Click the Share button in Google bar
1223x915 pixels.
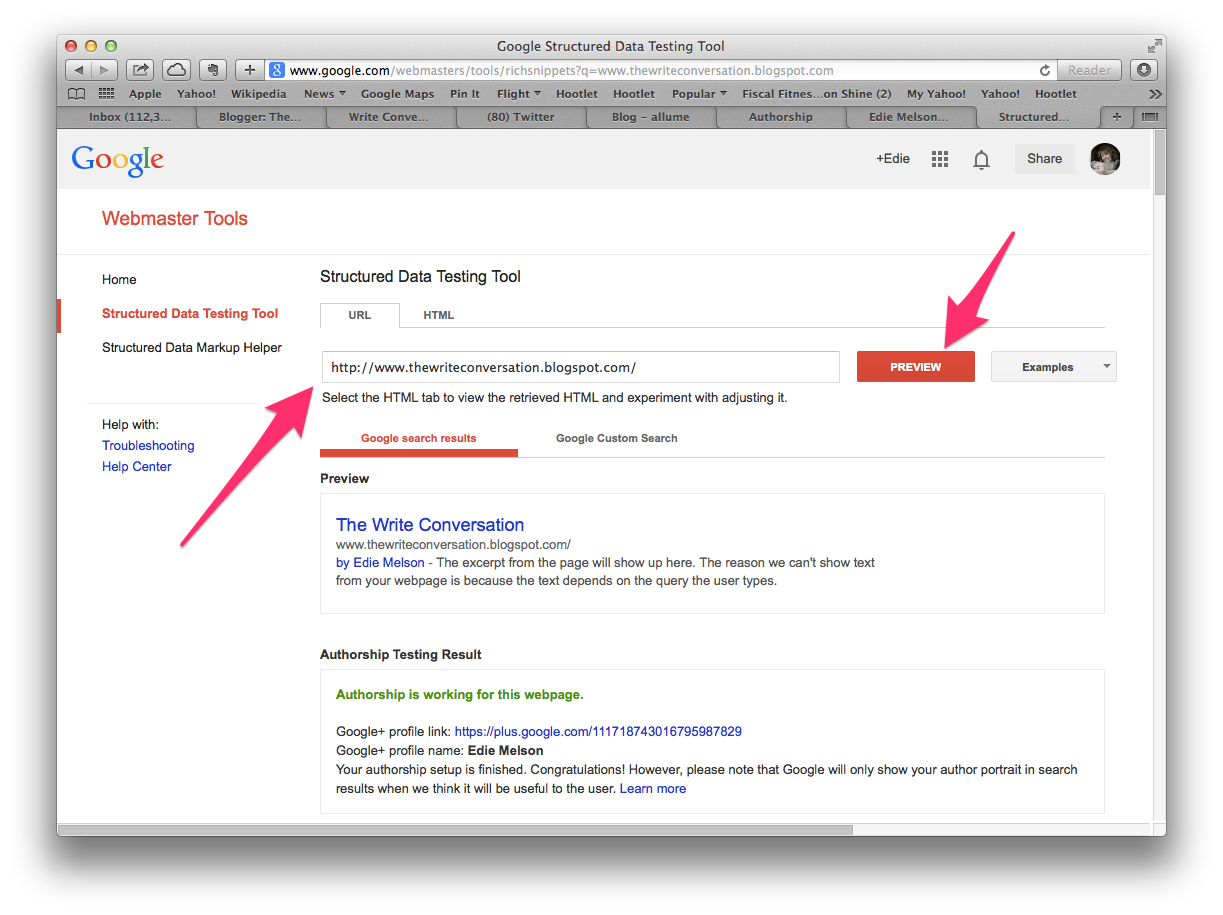1044,158
